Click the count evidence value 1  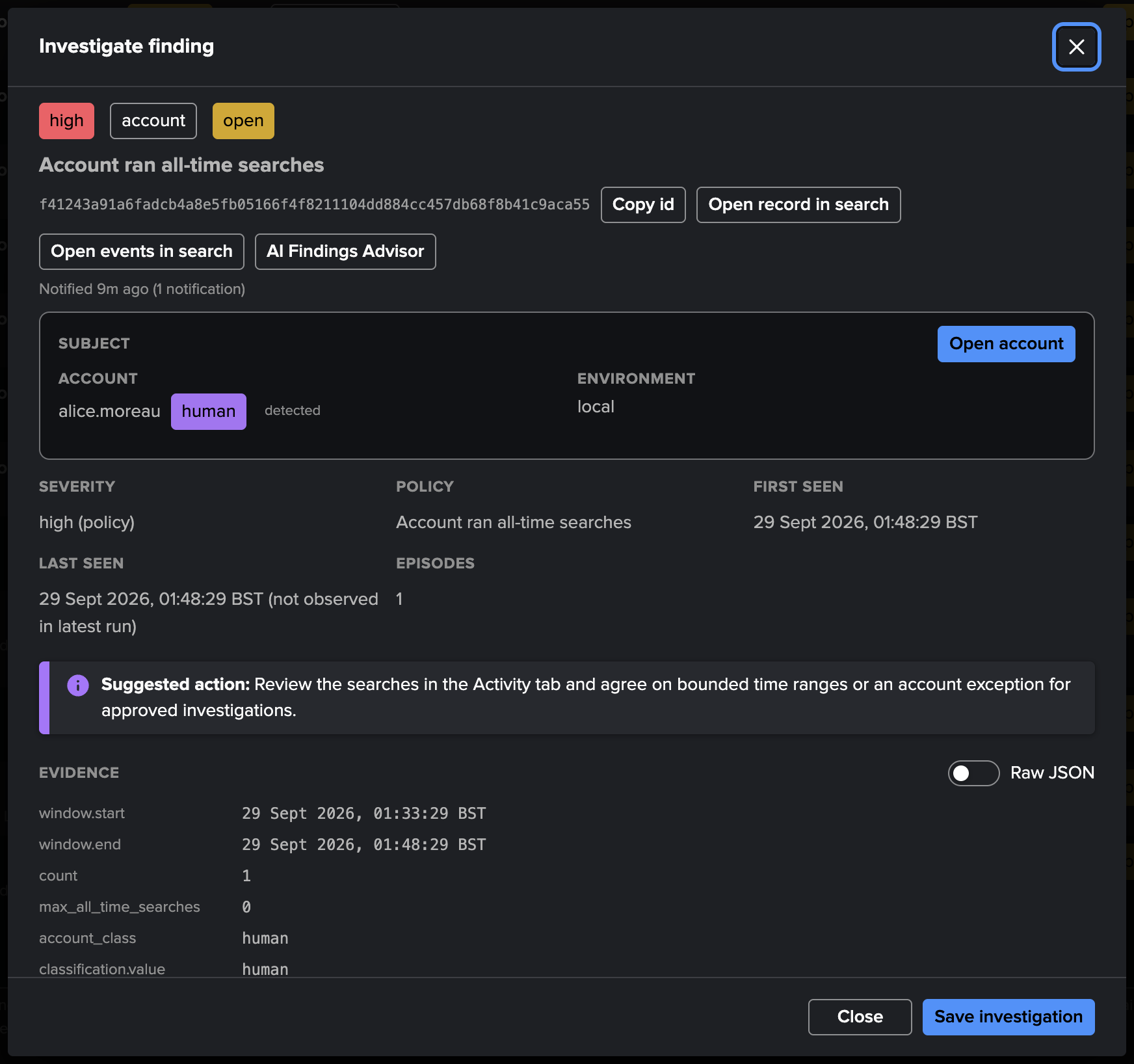(246, 876)
